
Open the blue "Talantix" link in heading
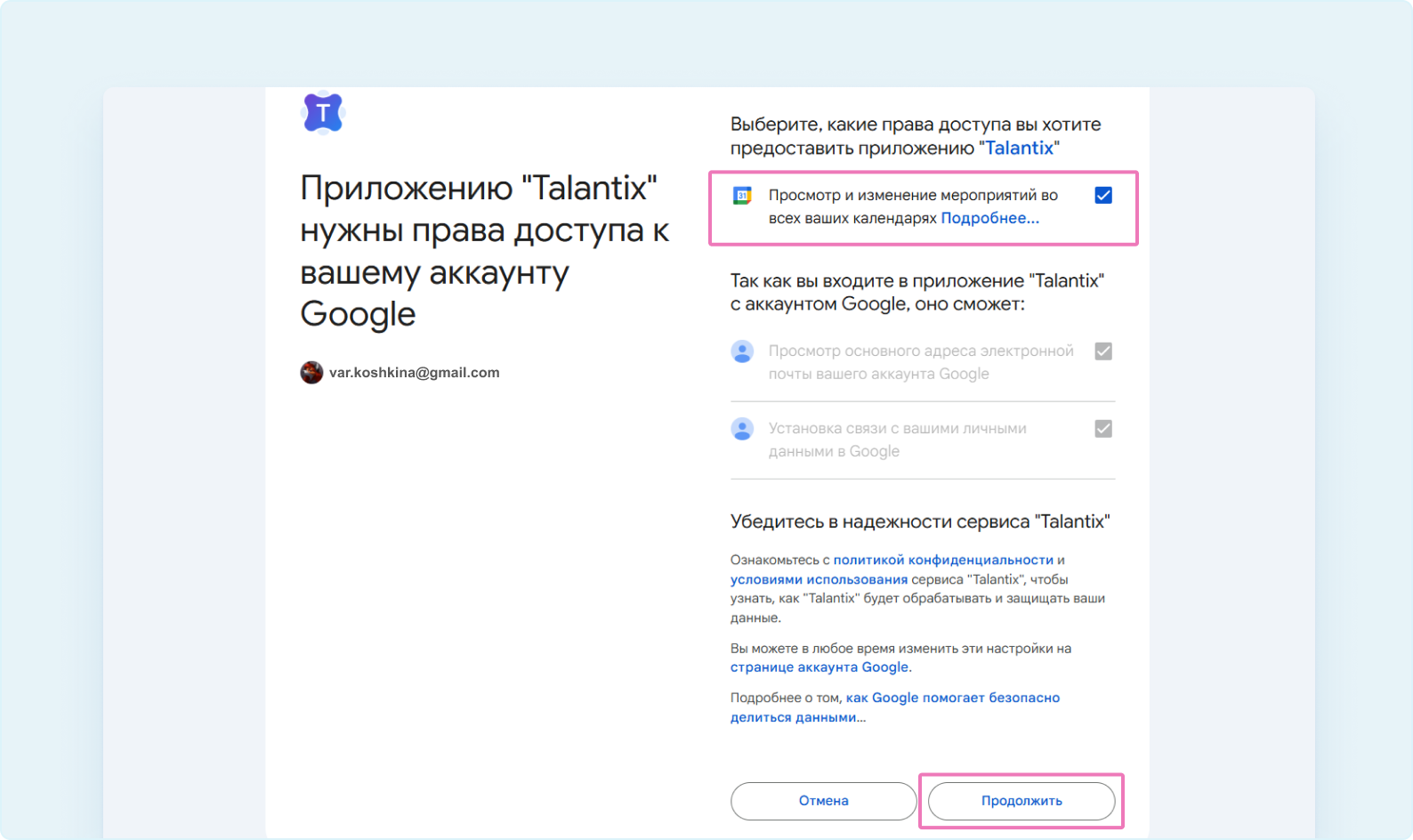point(1019,148)
